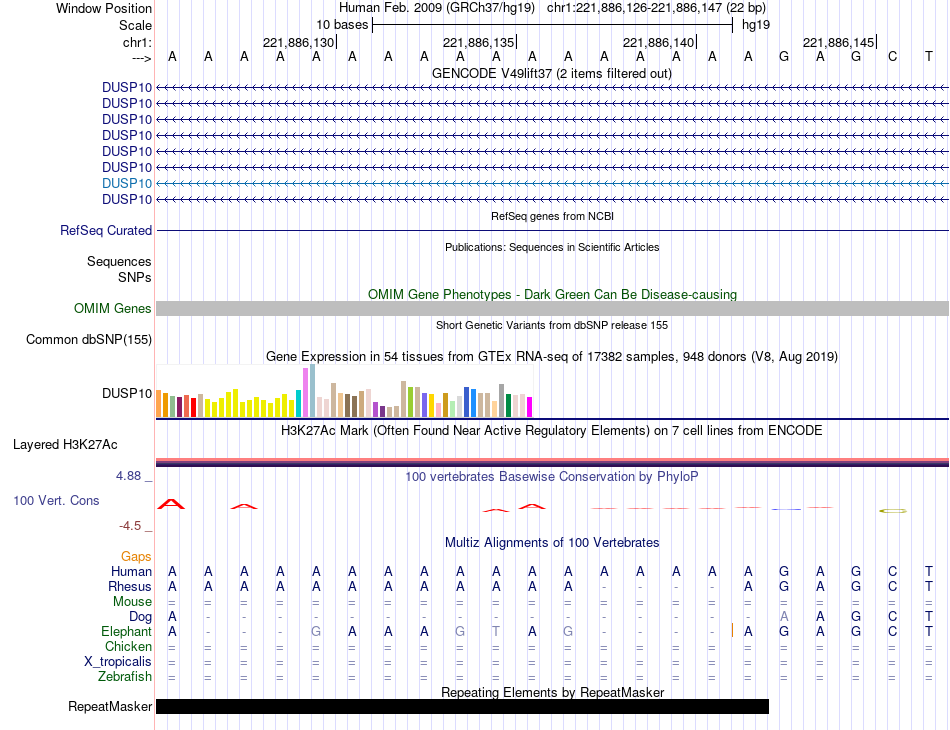The width and height of the screenshot is (950, 730).
Task: Click the first red PhyloP conservation peak
Action: point(171,504)
